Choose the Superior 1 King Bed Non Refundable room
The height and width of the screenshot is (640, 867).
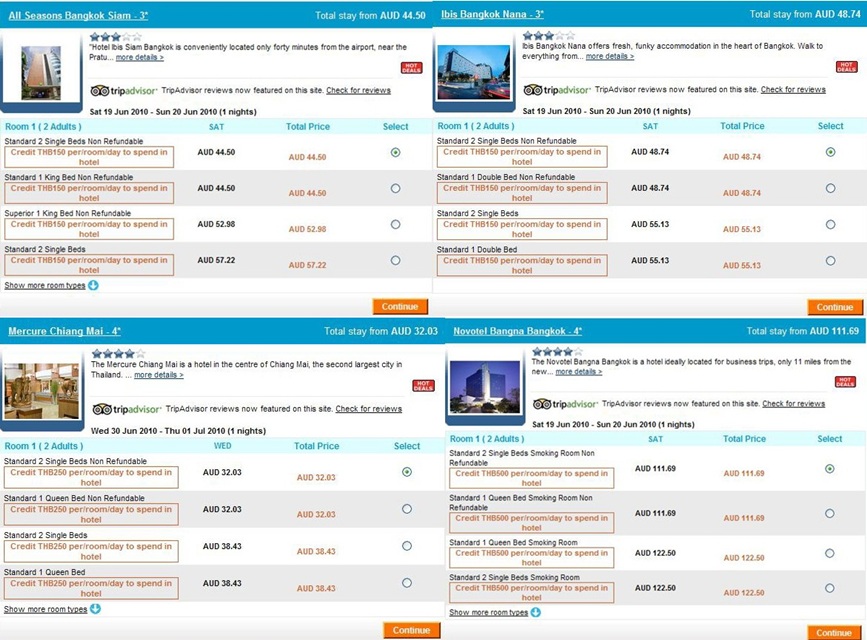point(395,225)
